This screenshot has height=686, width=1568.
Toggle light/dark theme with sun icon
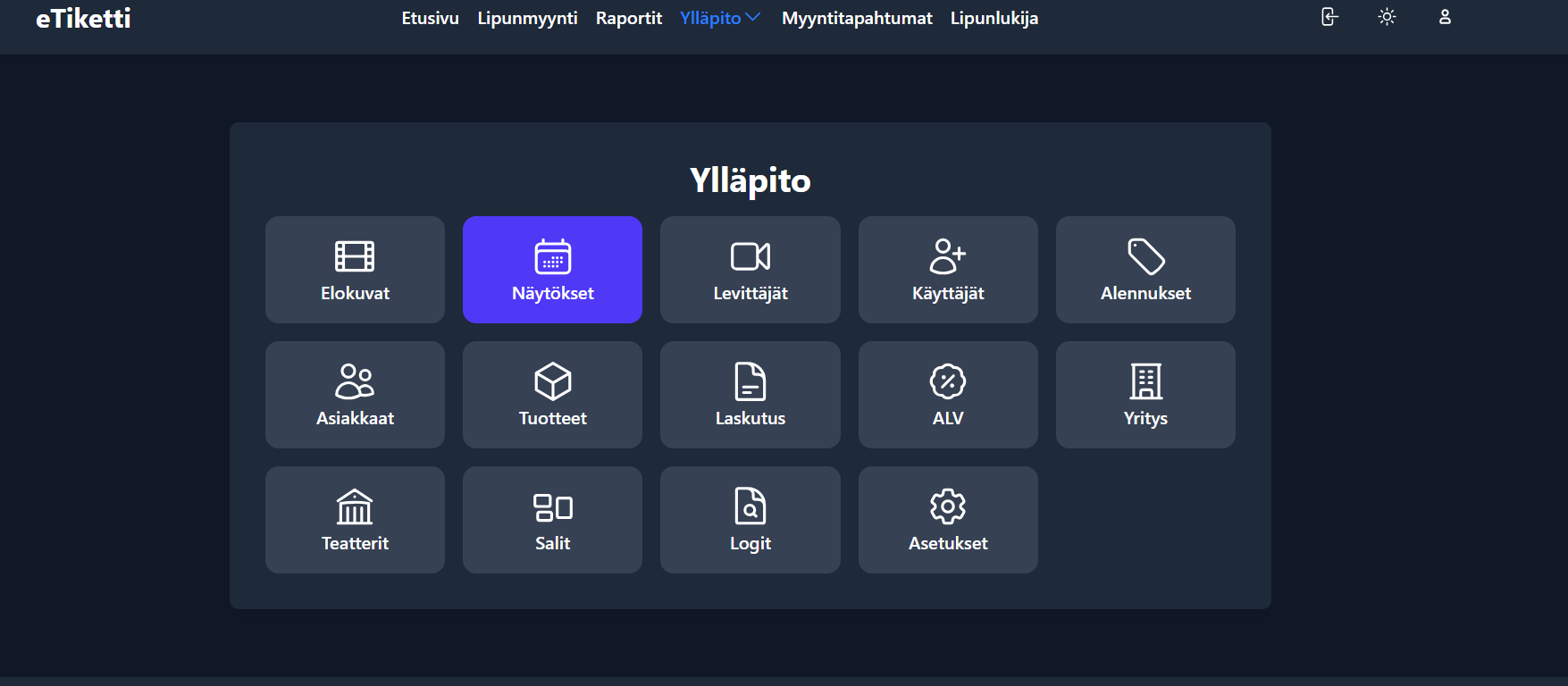(x=1387, y=17)
